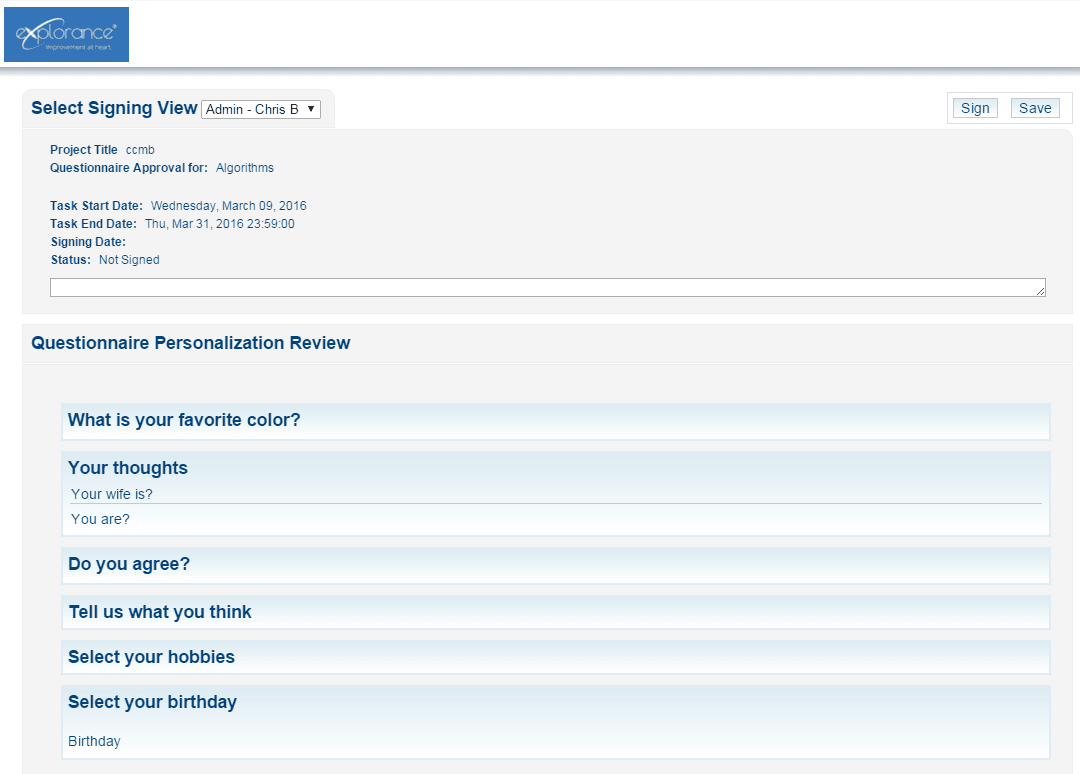Viewport: 1080px width, 774px height.
Task: Open the 'What is your favorite color?' question
Action: [183, 420]
